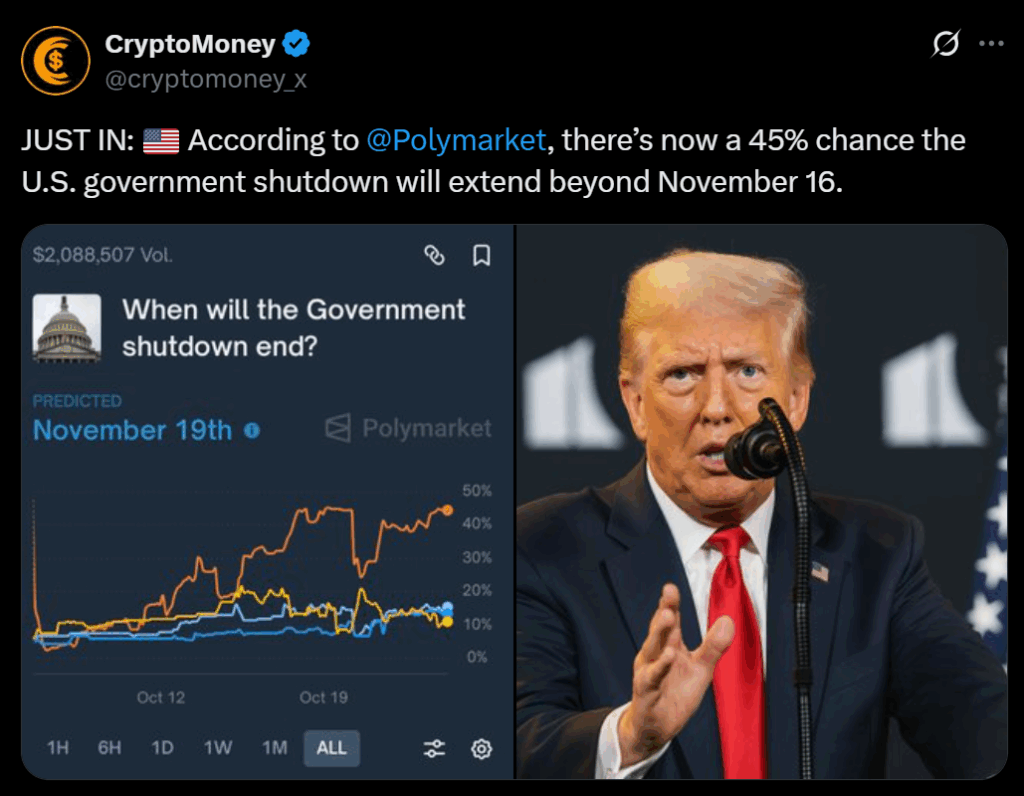Open the Trump photo at the microphone
The width and height of the screenshot is (1024, 796).
tap(761, 502)
